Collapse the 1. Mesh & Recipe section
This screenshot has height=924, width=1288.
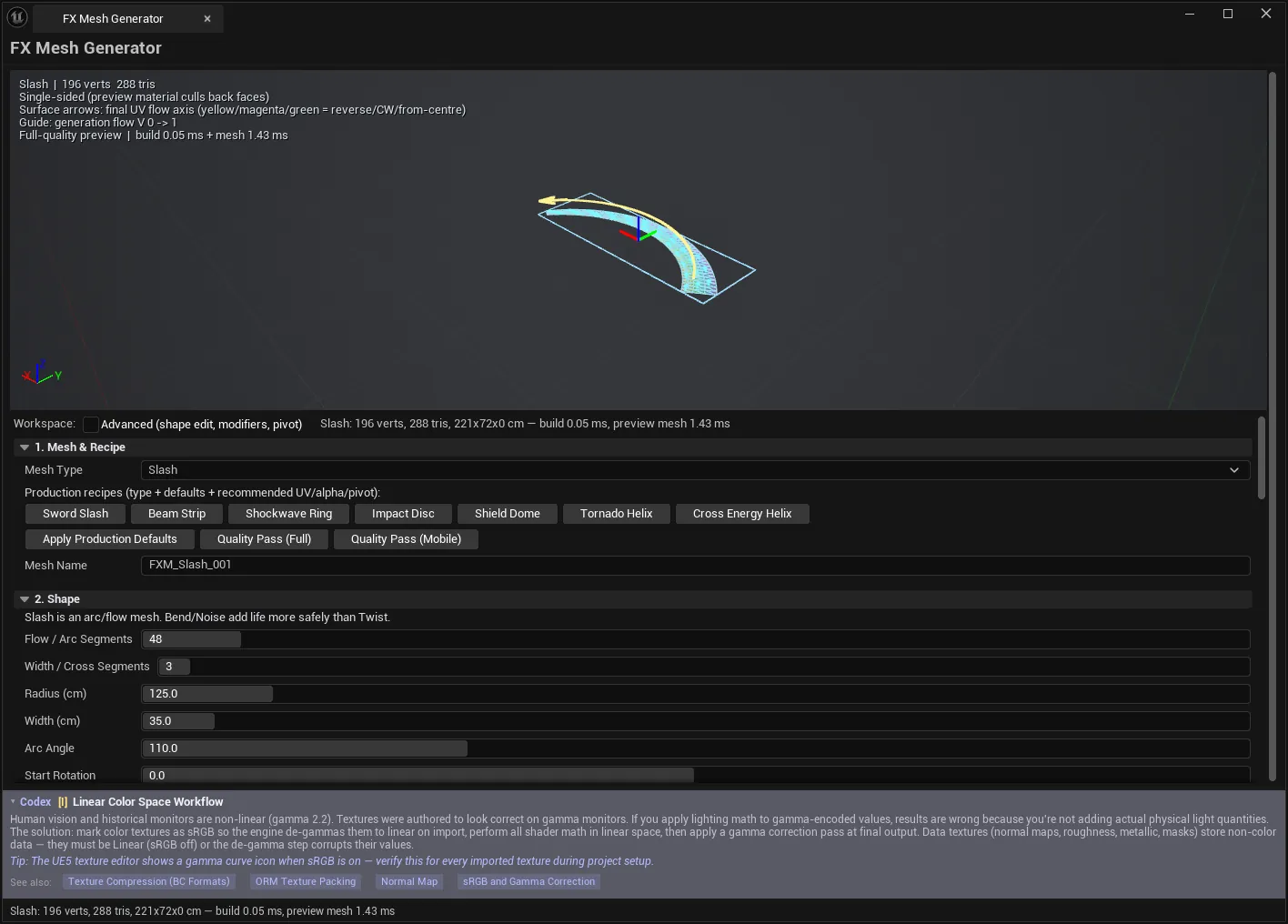click(25, 447)
